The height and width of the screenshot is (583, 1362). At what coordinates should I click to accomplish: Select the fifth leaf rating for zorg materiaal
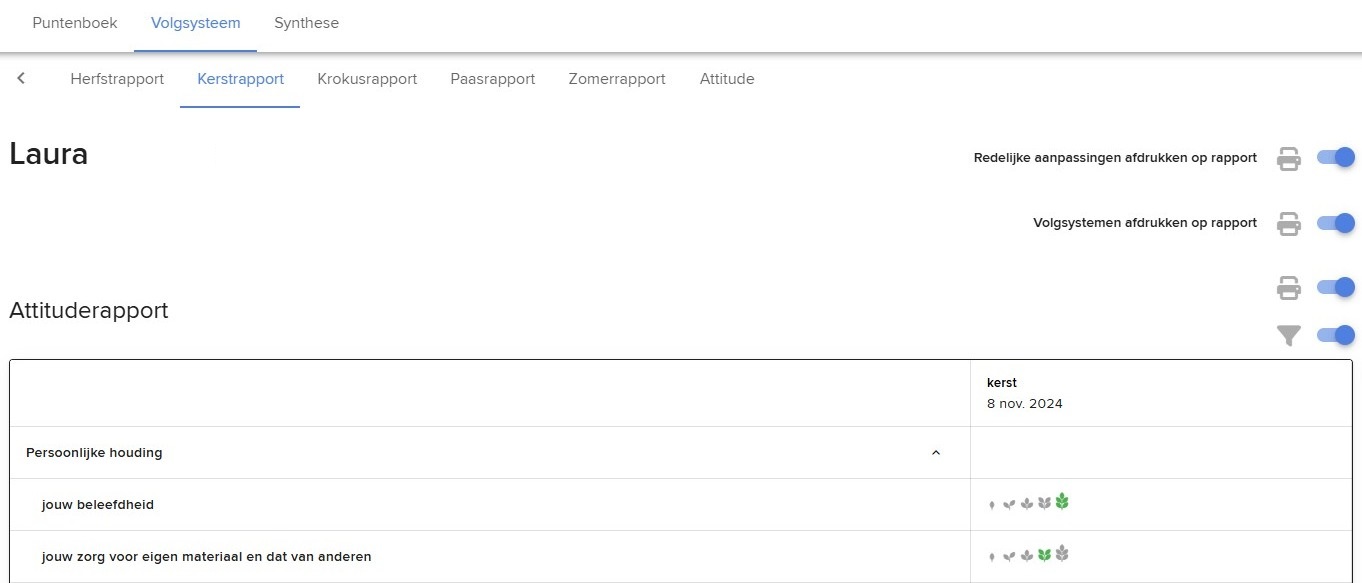pyautogui.click(x=1062, y=552)
